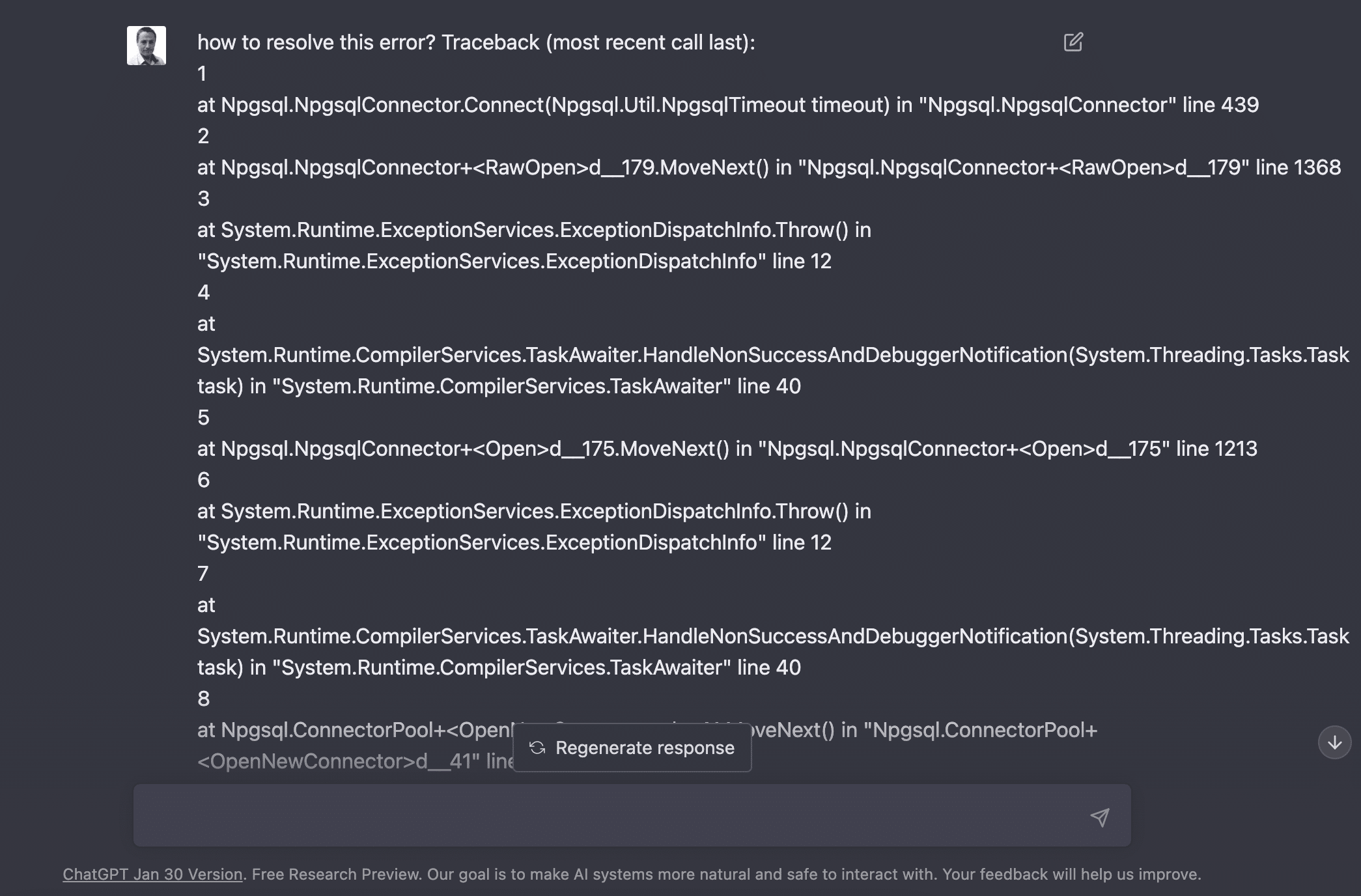Click the RawOpen d__179 line 1368 stack frame
This screenshot has height=896, width=1361.
(x=768, y=167)
